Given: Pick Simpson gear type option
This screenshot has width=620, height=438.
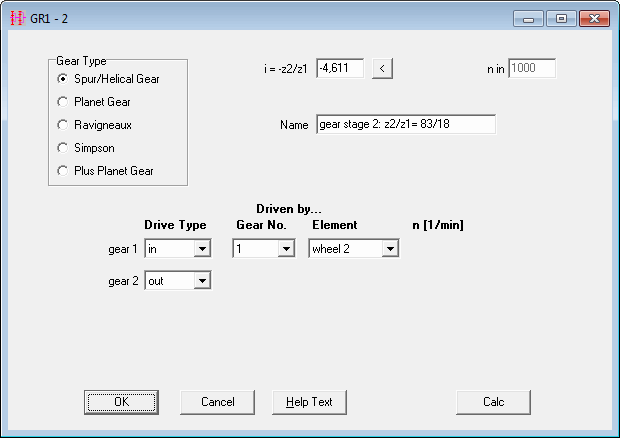Looking at the screenshot, I should pos(63,148).
